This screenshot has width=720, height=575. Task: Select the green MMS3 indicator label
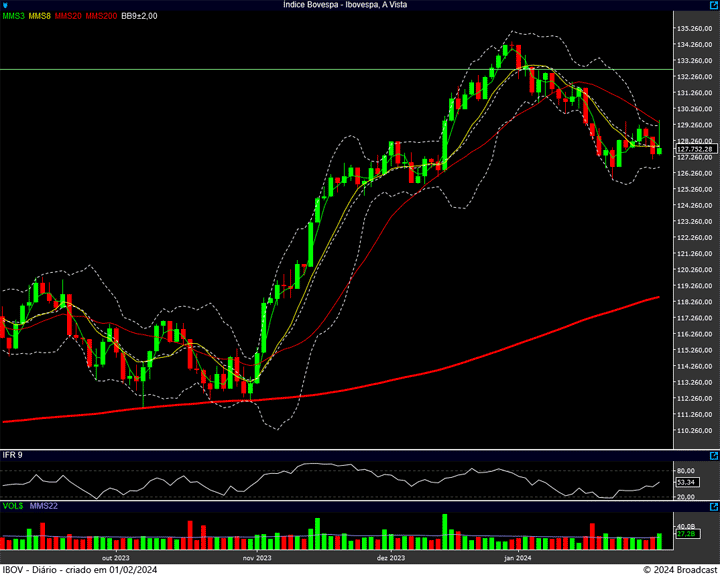pos(13,16)
